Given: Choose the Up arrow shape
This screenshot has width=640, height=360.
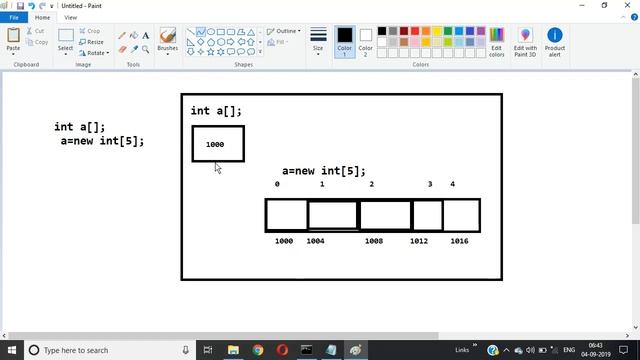Looking at the screenshot, I should tap(251, 42).
